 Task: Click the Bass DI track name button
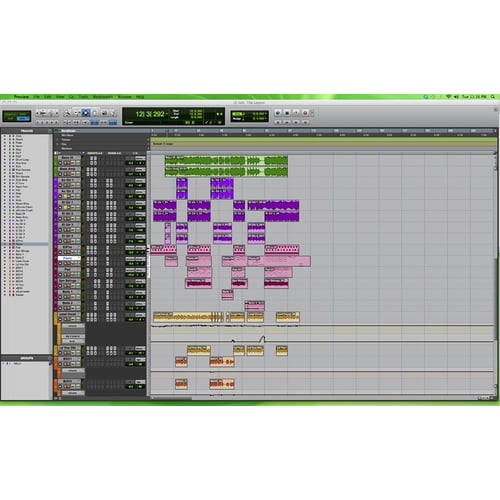click(67, 157)
